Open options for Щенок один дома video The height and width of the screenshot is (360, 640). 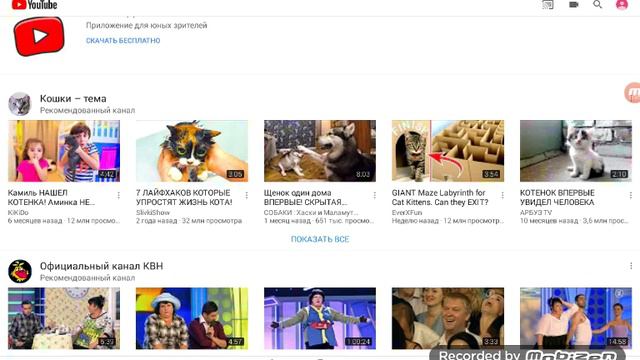(374, 196)
